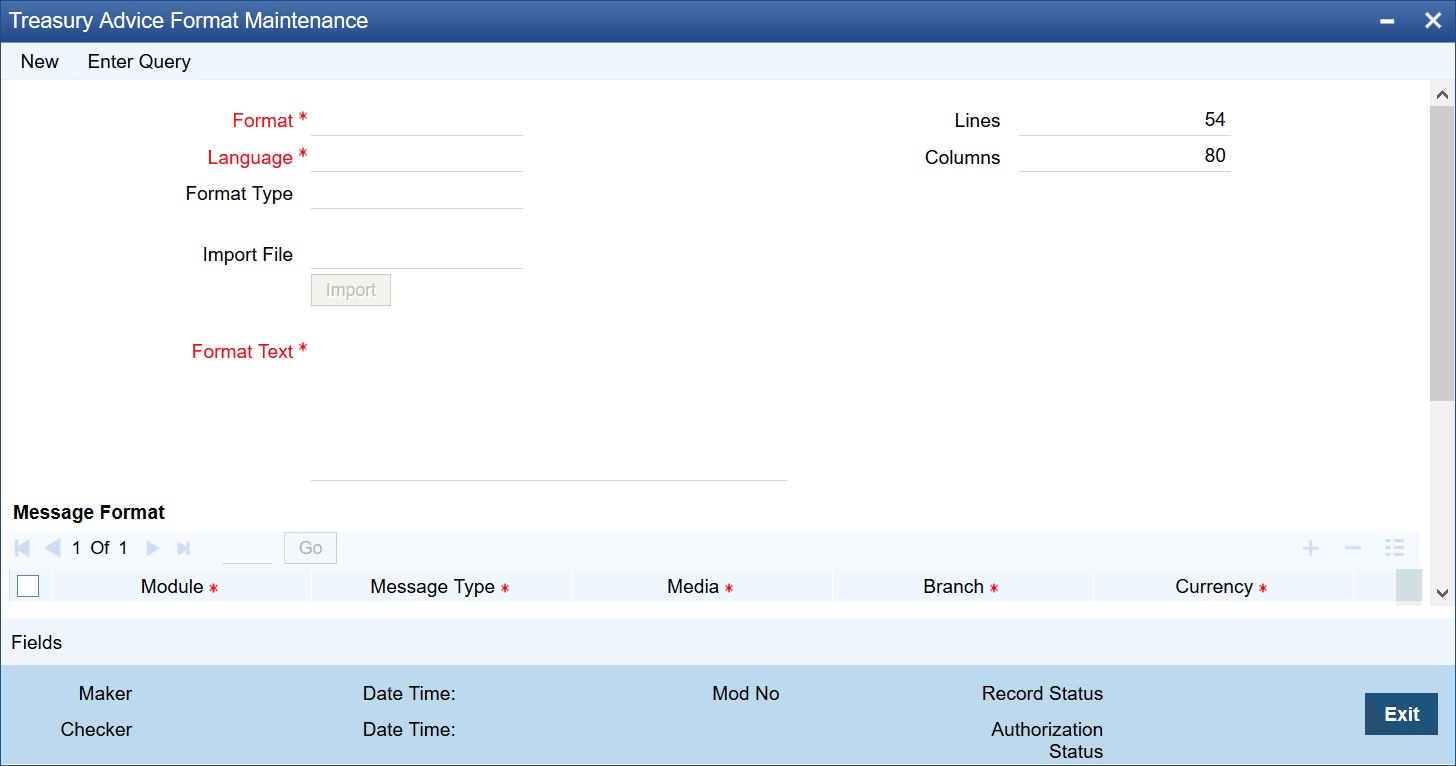This screenshot has height=766, width=1456.
Task: Go to first page in Message Format pager
Action: click(x=23, y=548)
